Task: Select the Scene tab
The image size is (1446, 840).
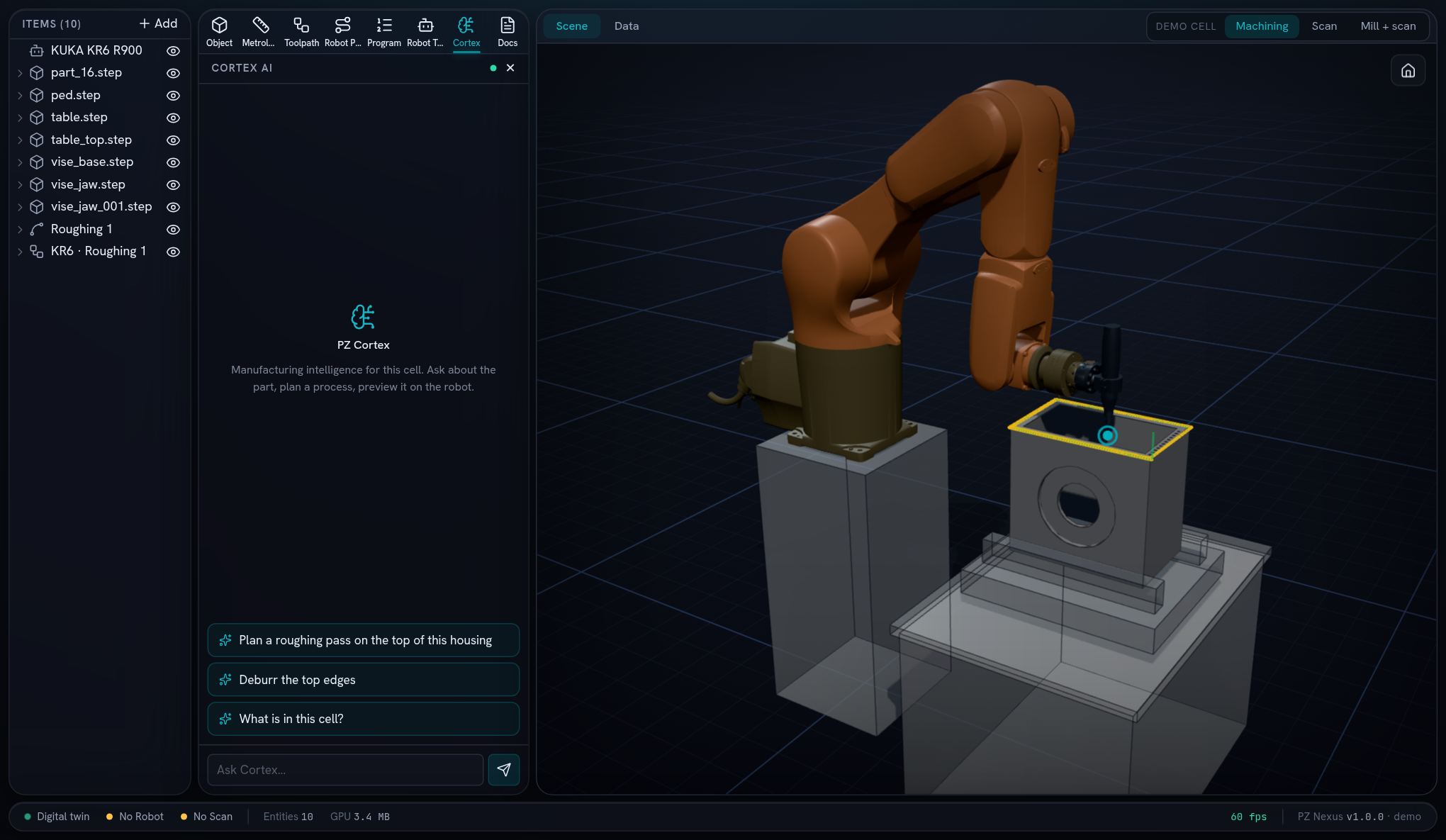Action: pyautogui.click(x=571, y=26)
